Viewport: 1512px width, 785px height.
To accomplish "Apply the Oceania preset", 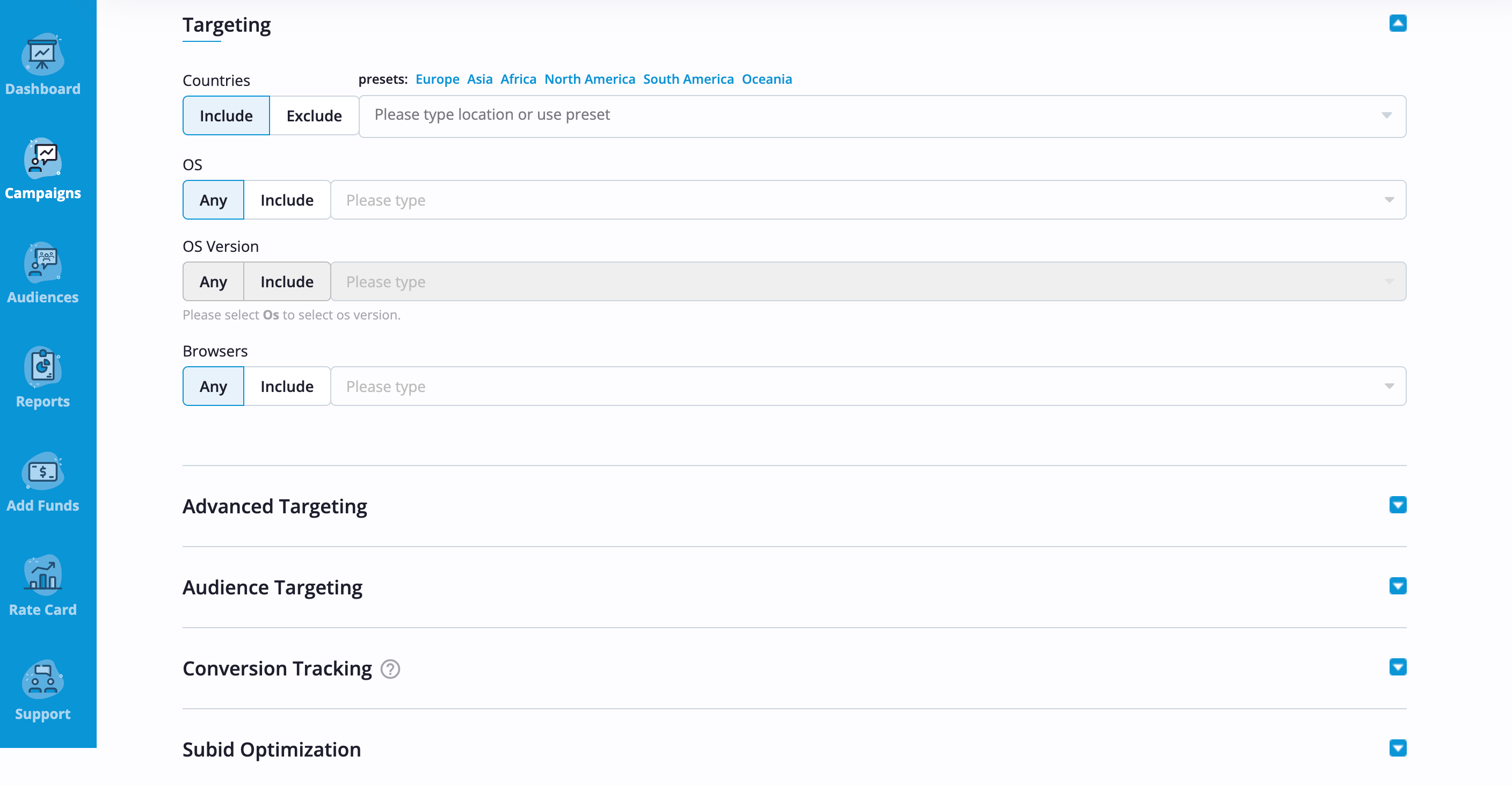I will [x=767, y=79].
